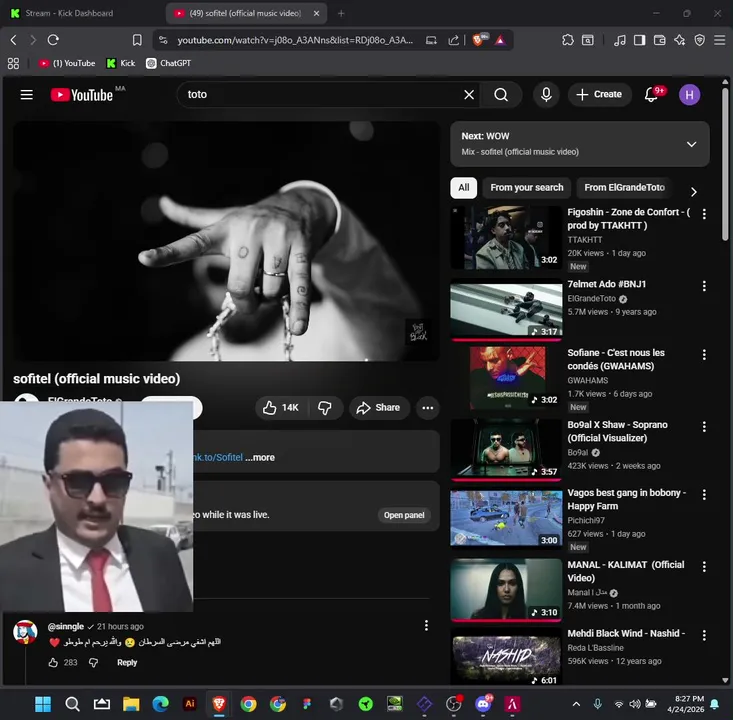Go back in browser history

14,40
